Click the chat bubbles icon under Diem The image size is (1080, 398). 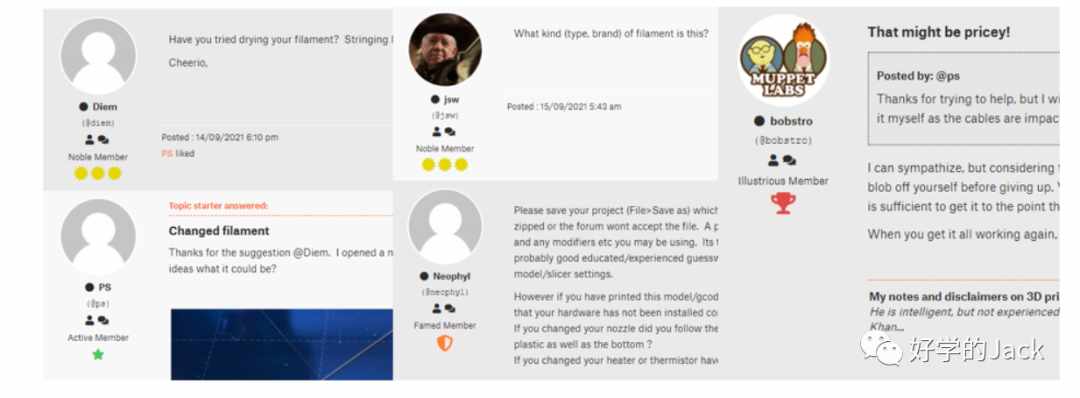(x=103, y=140)
